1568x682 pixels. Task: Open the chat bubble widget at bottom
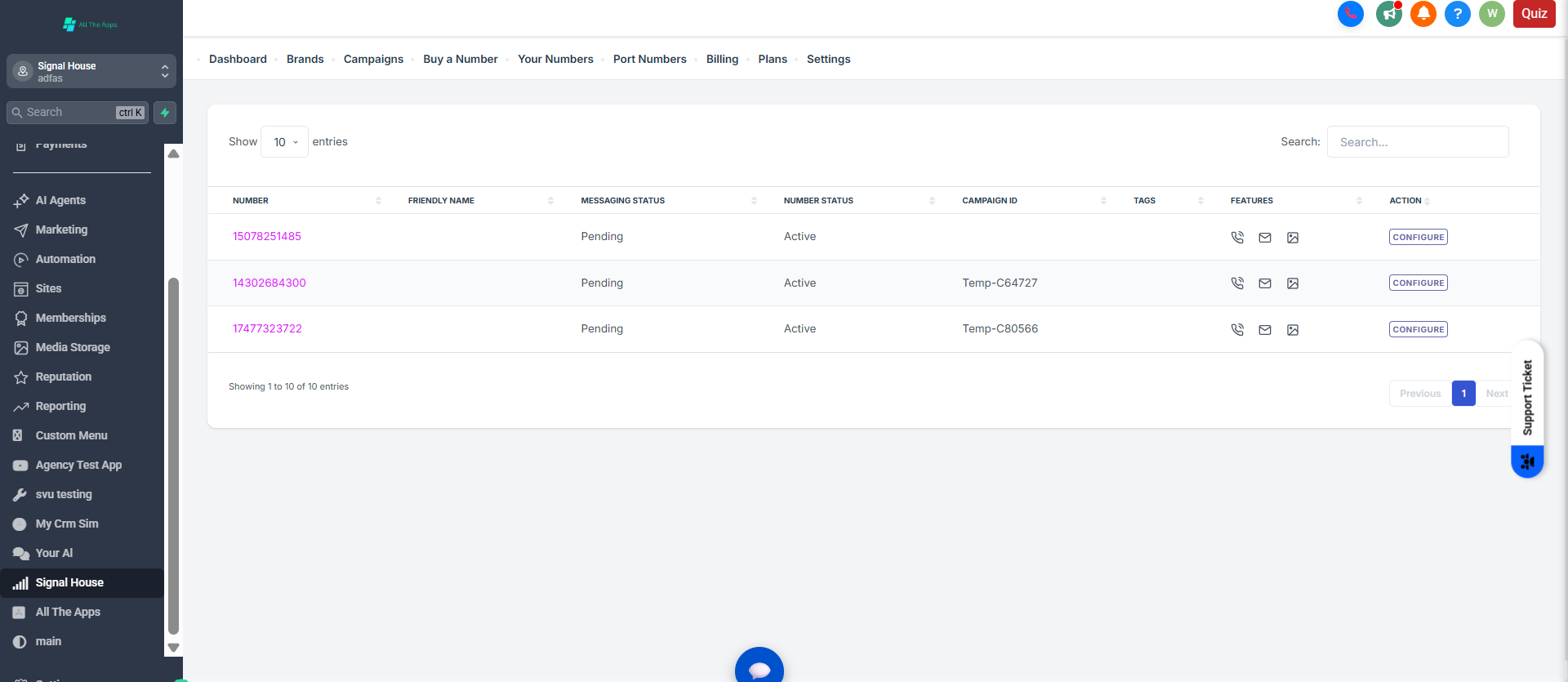click(x=759, y=669)
